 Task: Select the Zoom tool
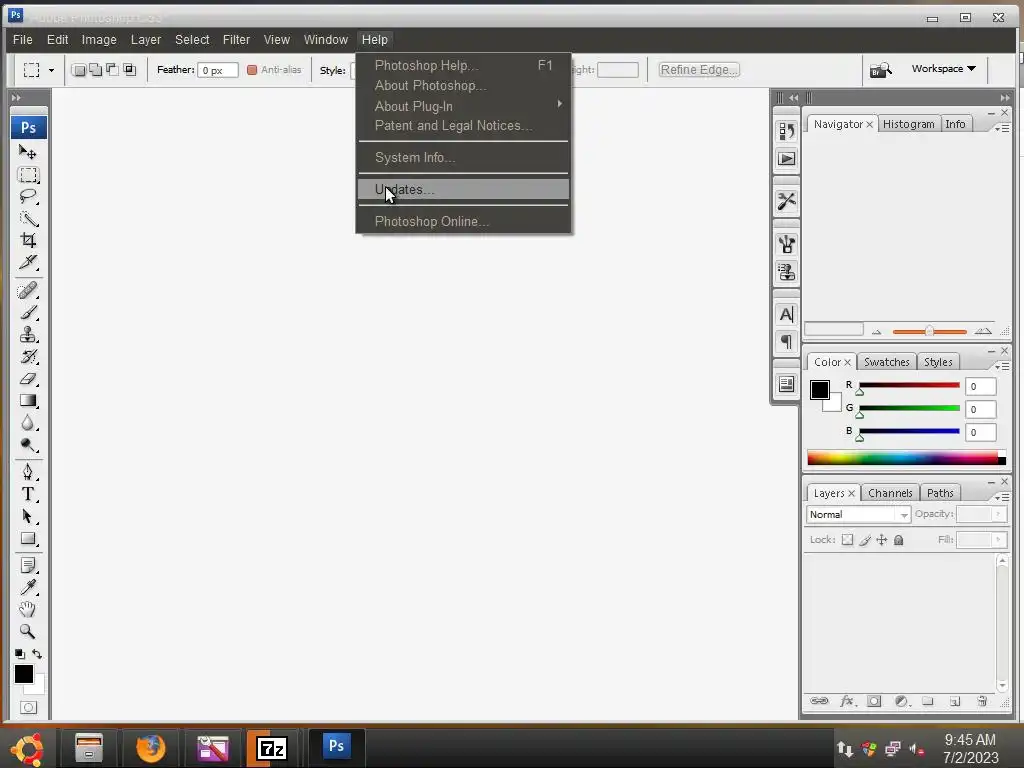click(28, 632)
